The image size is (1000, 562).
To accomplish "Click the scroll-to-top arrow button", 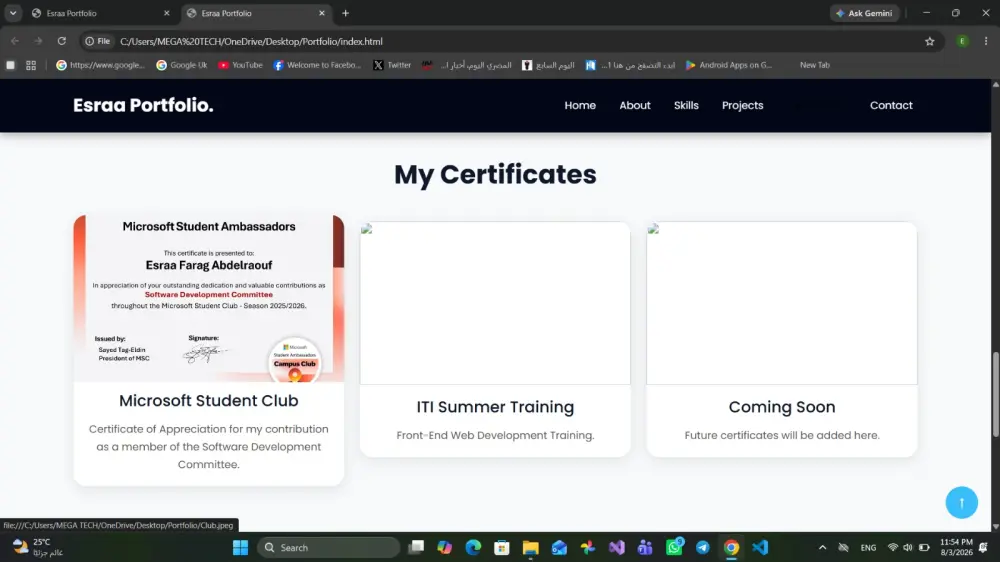I will [961, 503].
